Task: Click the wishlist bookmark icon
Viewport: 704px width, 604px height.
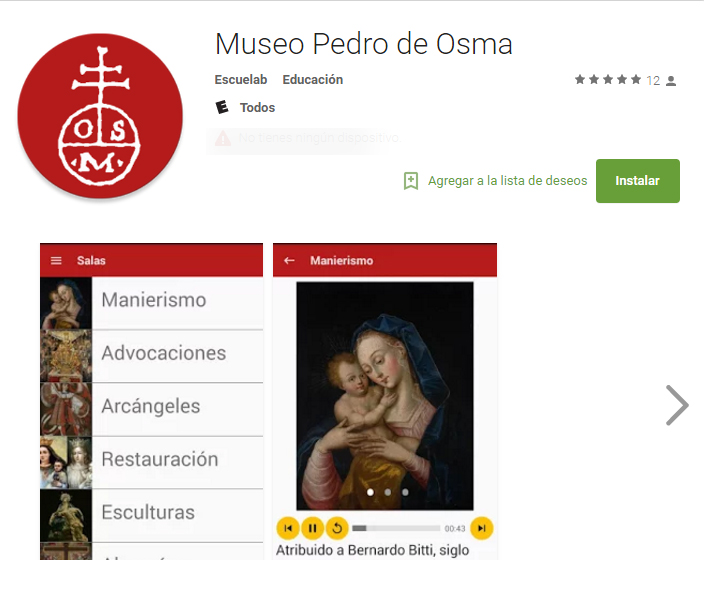Action: [x=411, y=181]
